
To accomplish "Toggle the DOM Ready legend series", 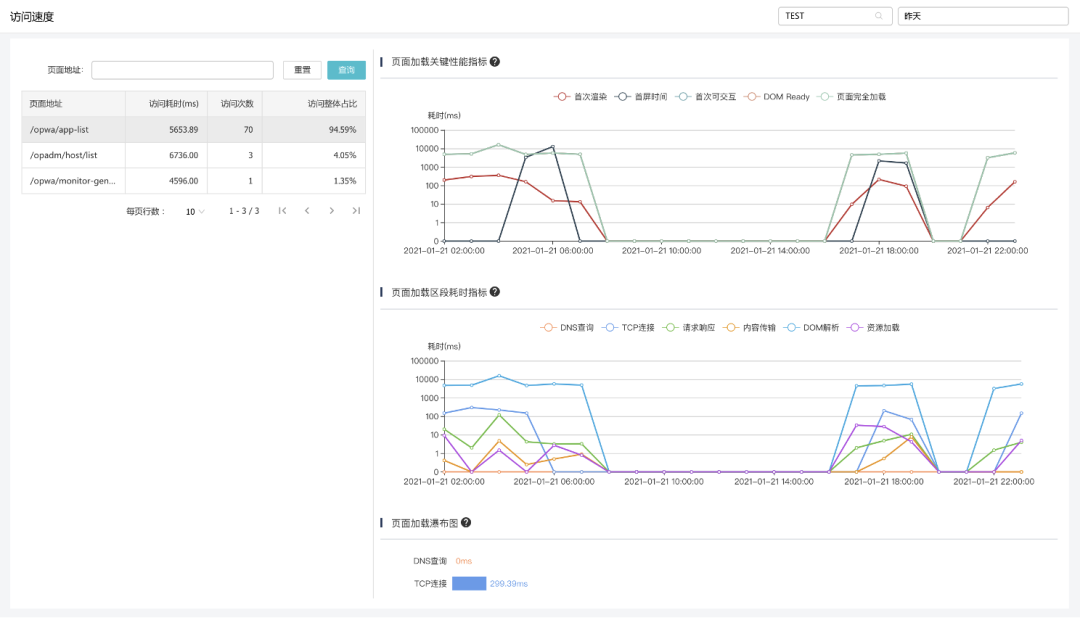I will [777, 96].
